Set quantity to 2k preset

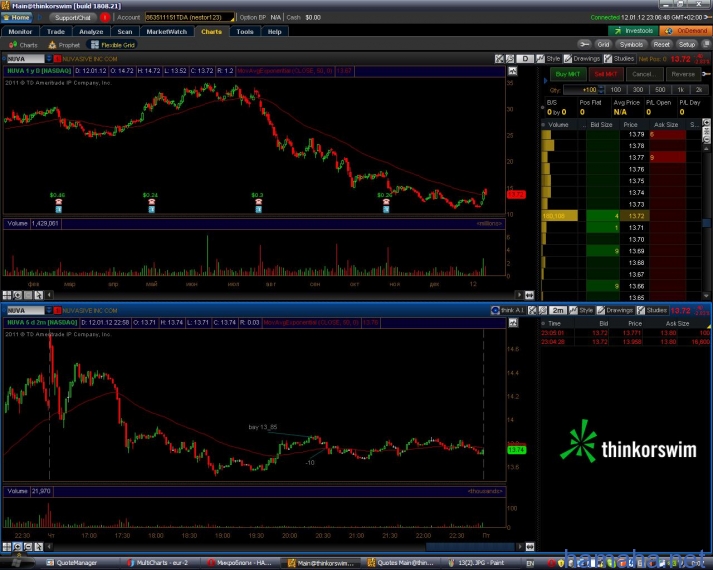coord(699,90)
